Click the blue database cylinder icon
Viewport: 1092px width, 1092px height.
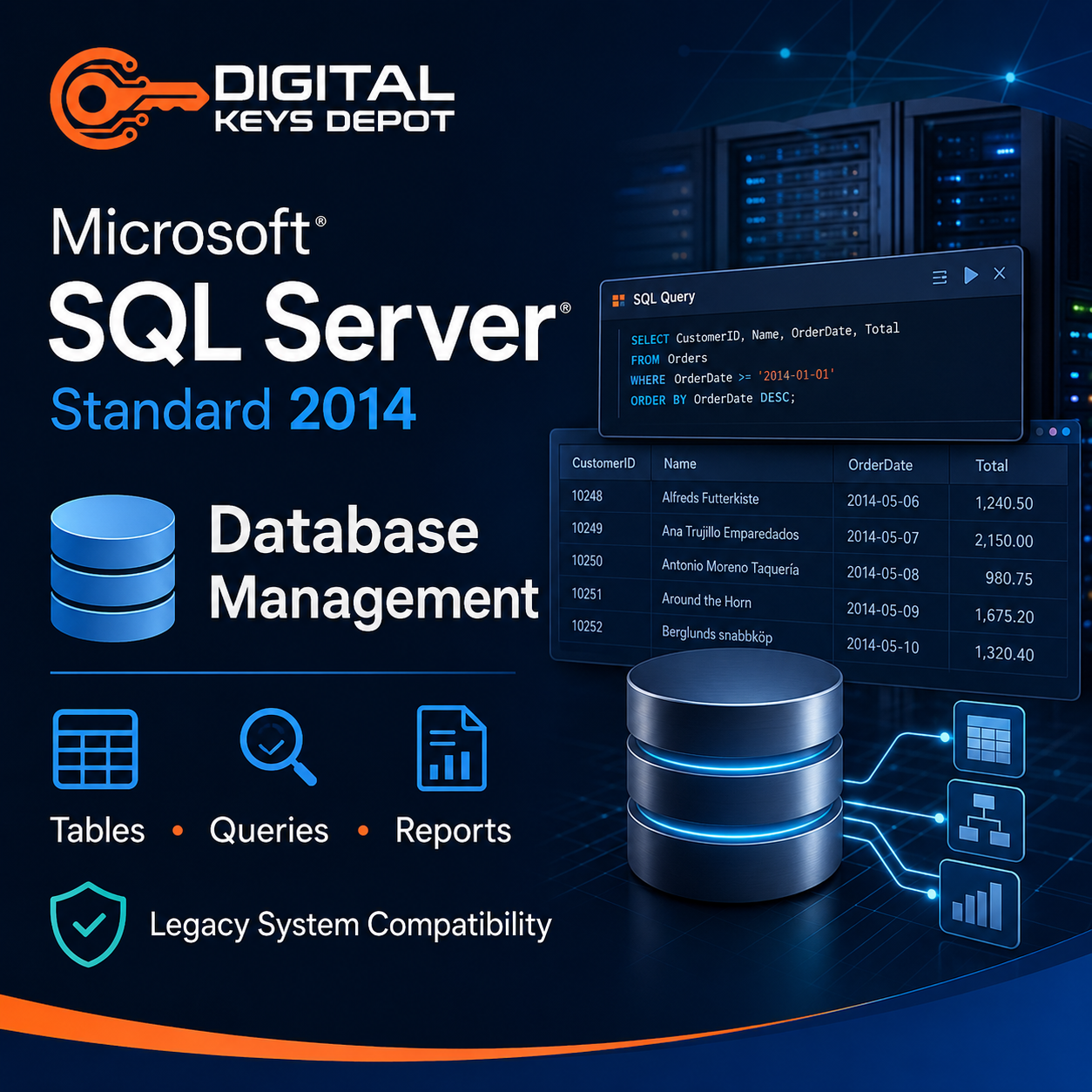113,568
